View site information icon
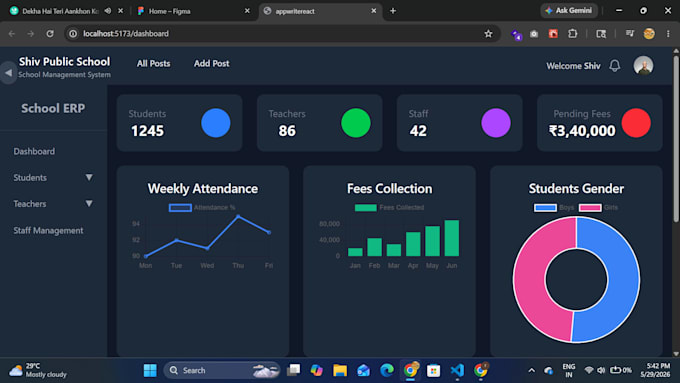This screenshot has width=680, height=383. 73,33
